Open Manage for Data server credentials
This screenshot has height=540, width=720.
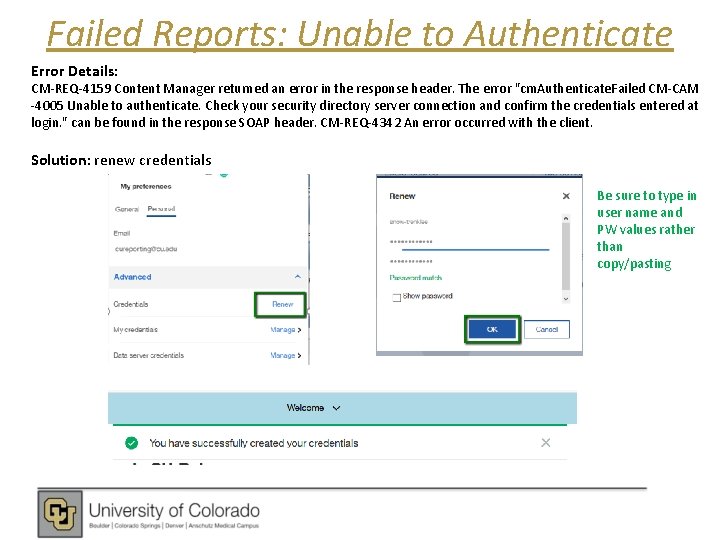point(286,355)
